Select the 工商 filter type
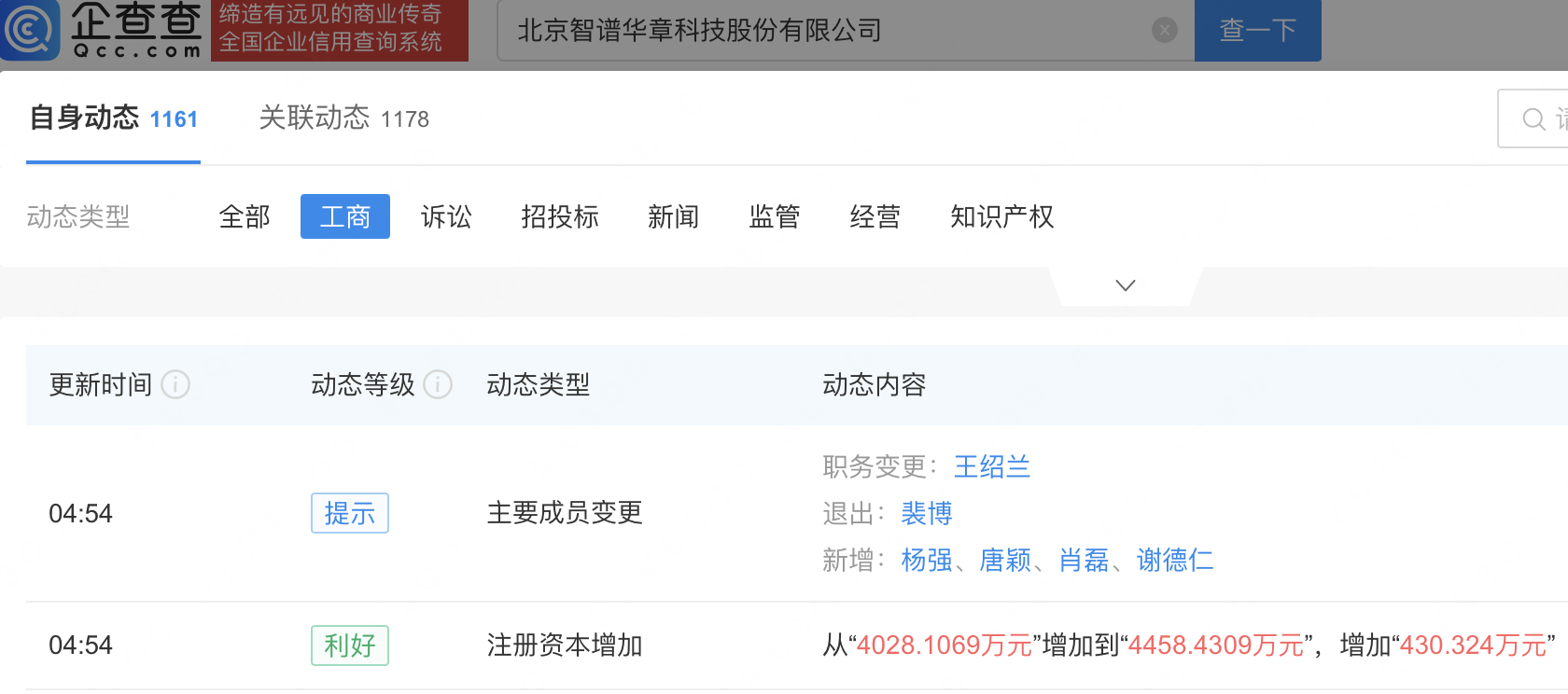1568x694 pixels. (345, 216)
